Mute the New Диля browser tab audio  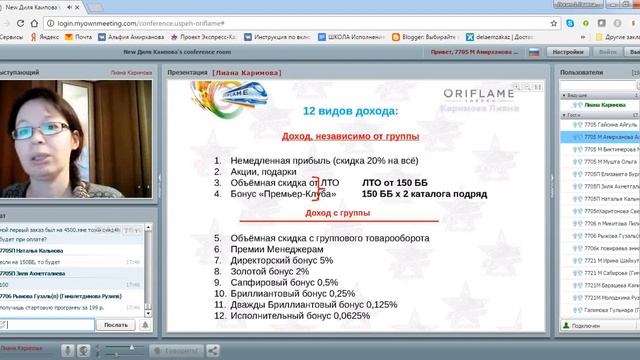point(69,7)
